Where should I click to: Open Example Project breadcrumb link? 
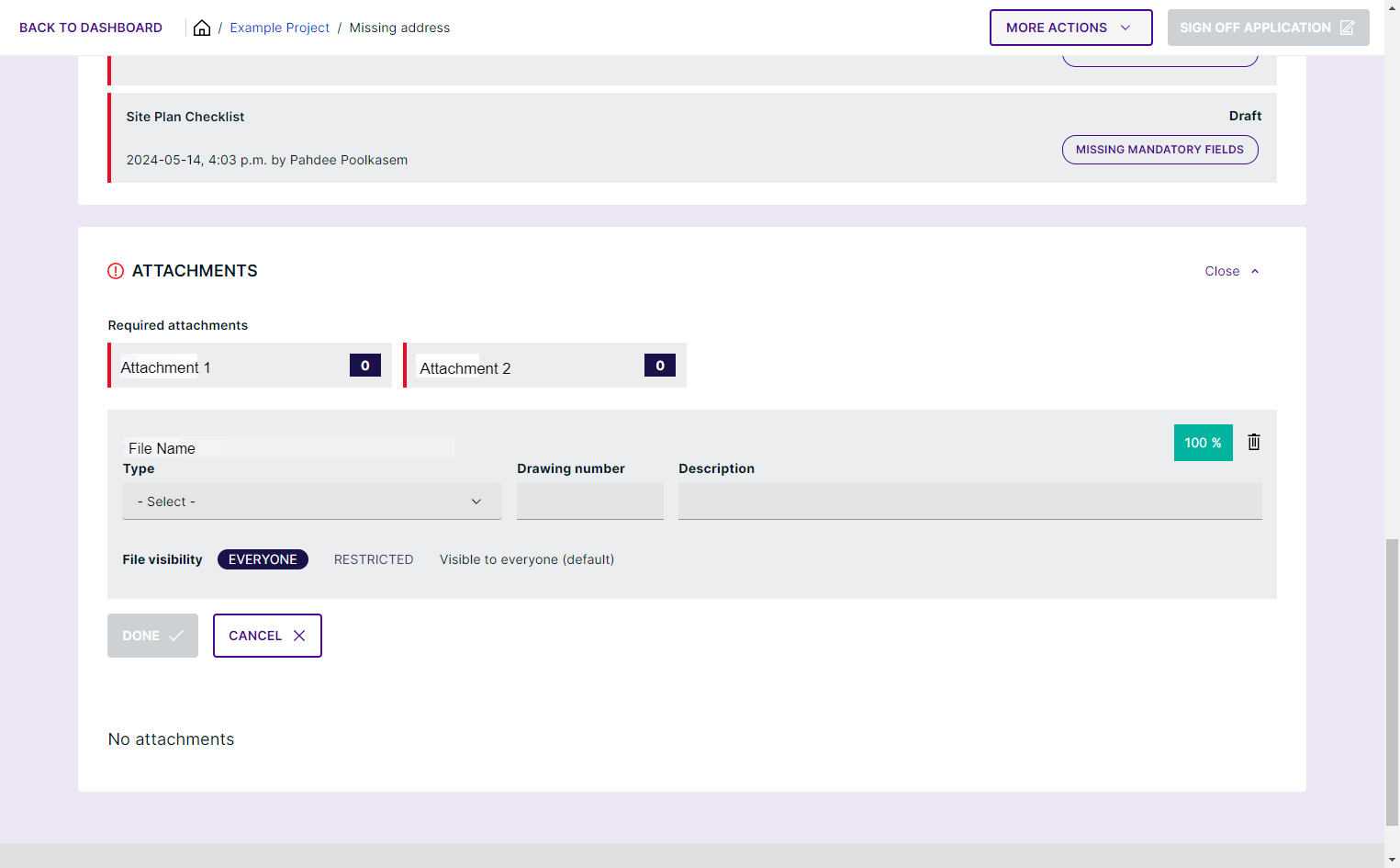pos(280,28)
